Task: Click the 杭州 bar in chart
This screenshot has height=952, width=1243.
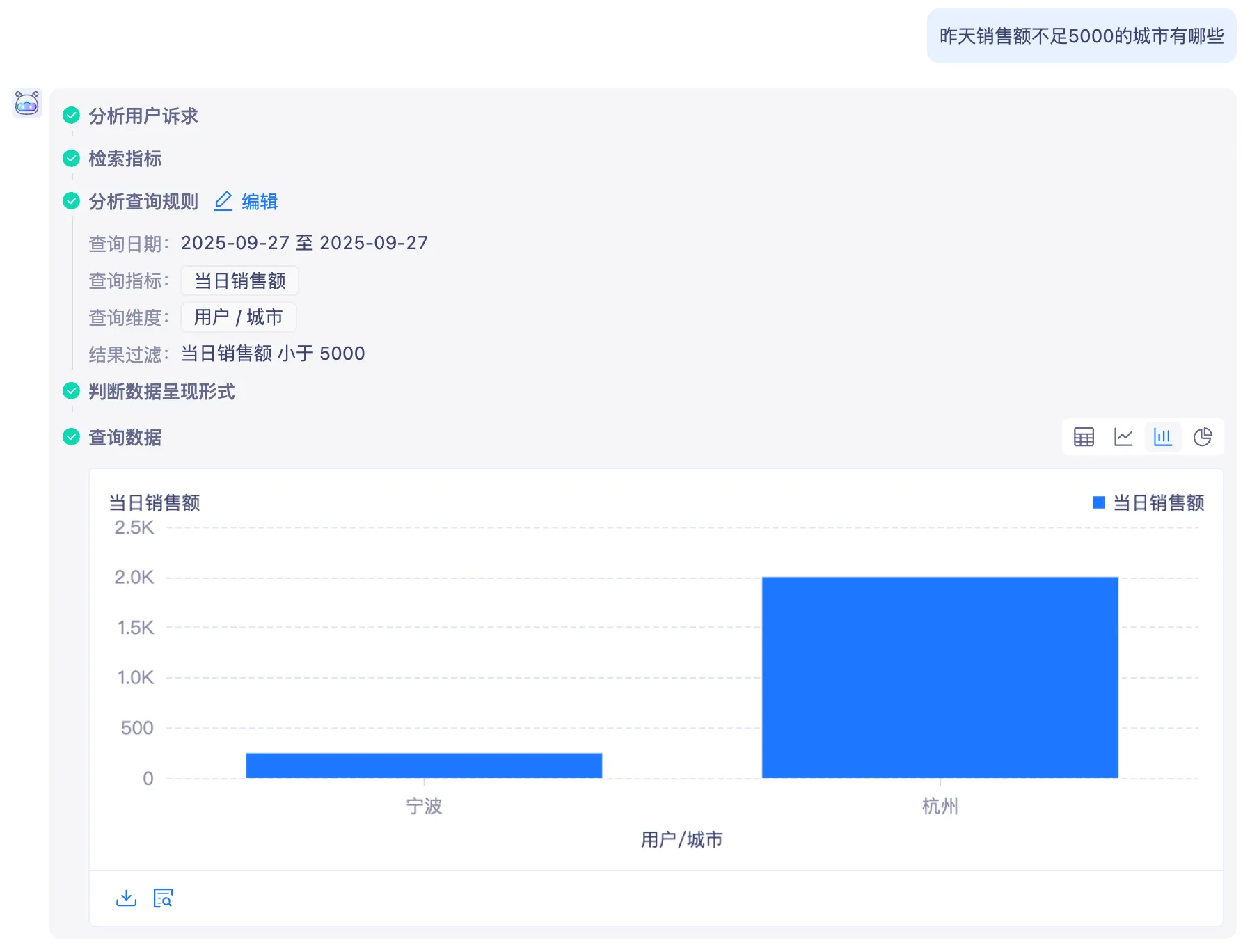Action: pos(940,676)
